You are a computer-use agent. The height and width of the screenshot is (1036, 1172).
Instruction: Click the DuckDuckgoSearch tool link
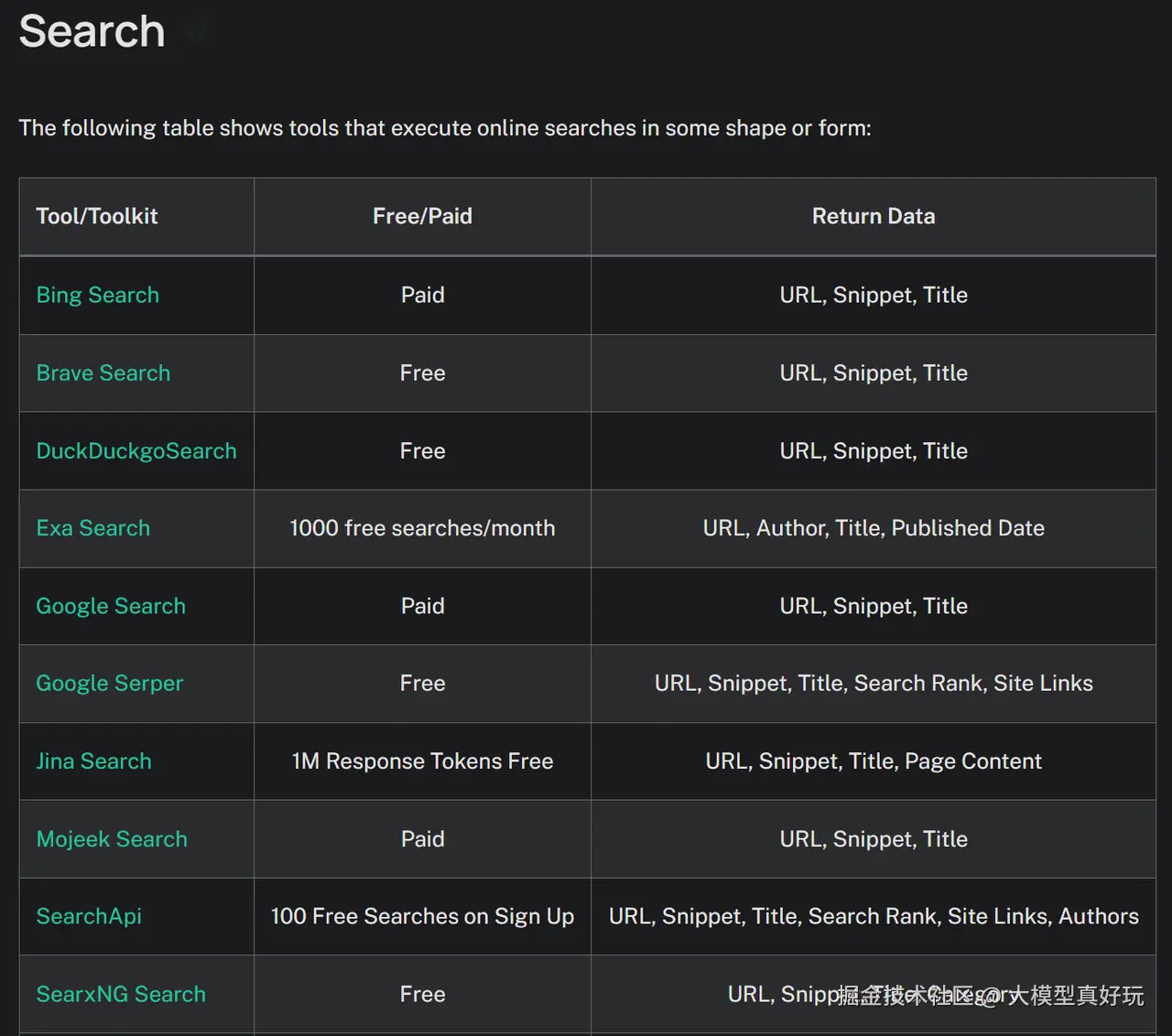pyautogui.click(x=136, y=450)
